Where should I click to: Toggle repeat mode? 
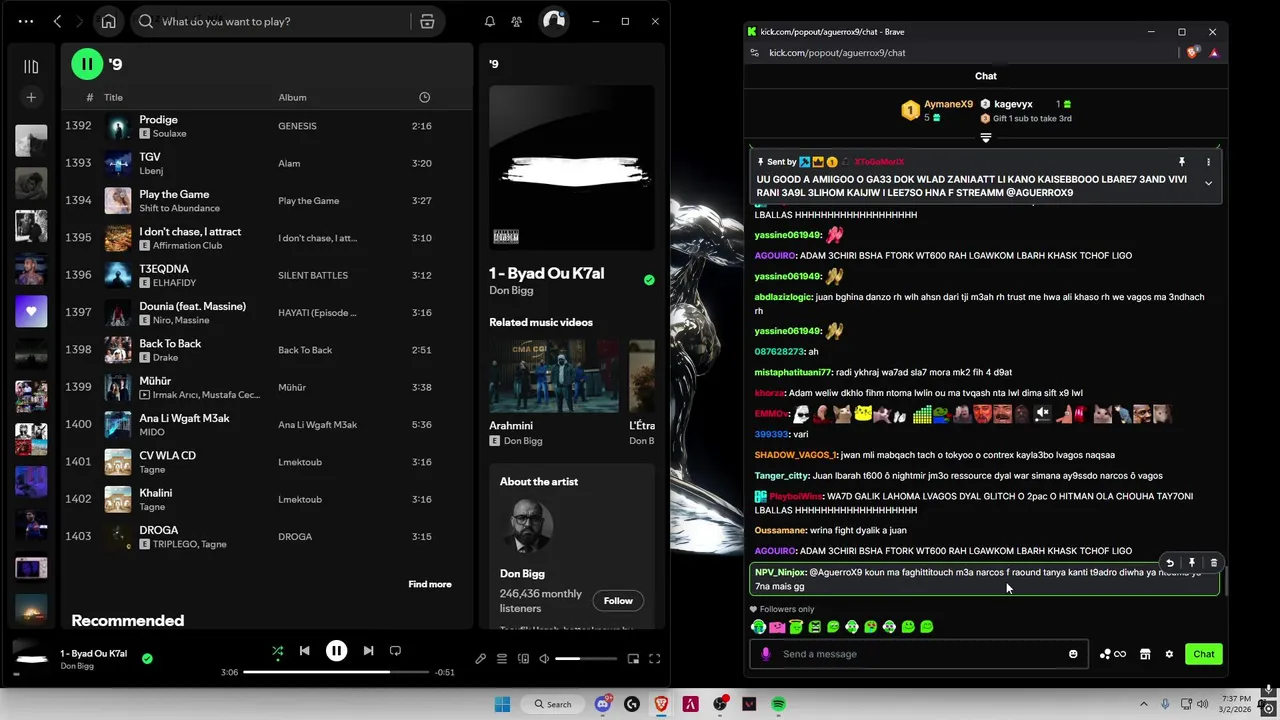(x=395, y=651)
